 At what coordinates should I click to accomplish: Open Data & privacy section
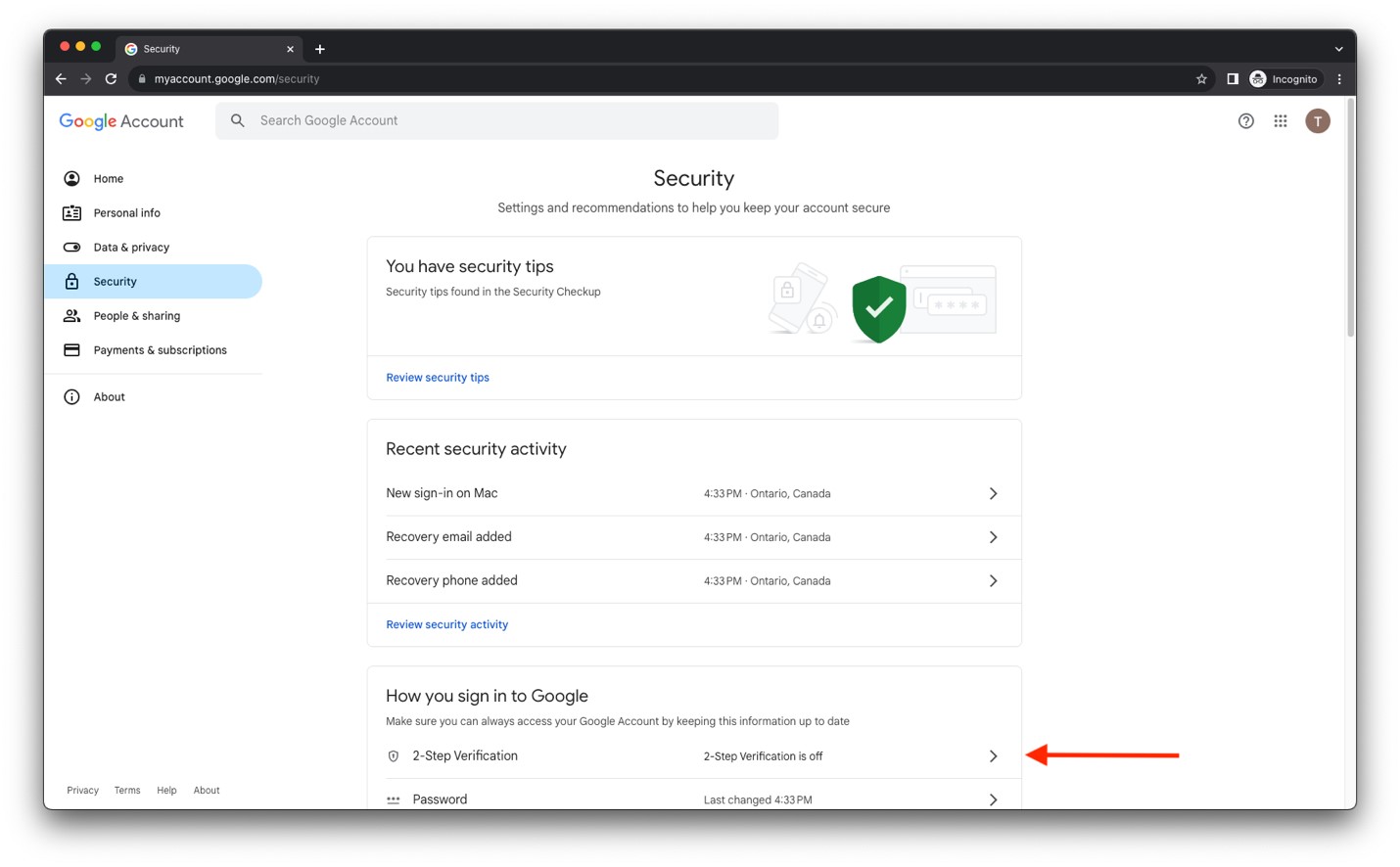[x=153, y=248]
